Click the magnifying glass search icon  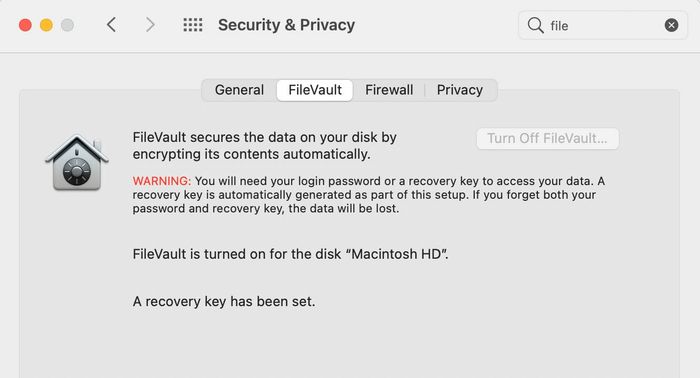point(535,25)
